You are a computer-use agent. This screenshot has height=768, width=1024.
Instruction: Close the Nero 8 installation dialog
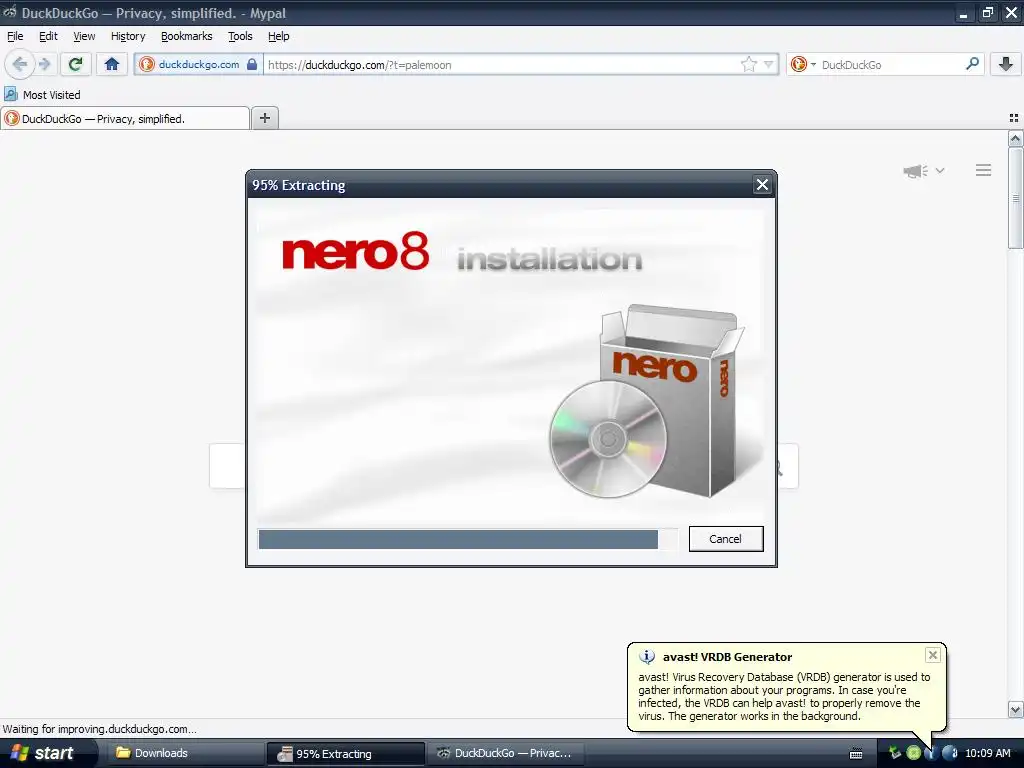tap(761, 185)
